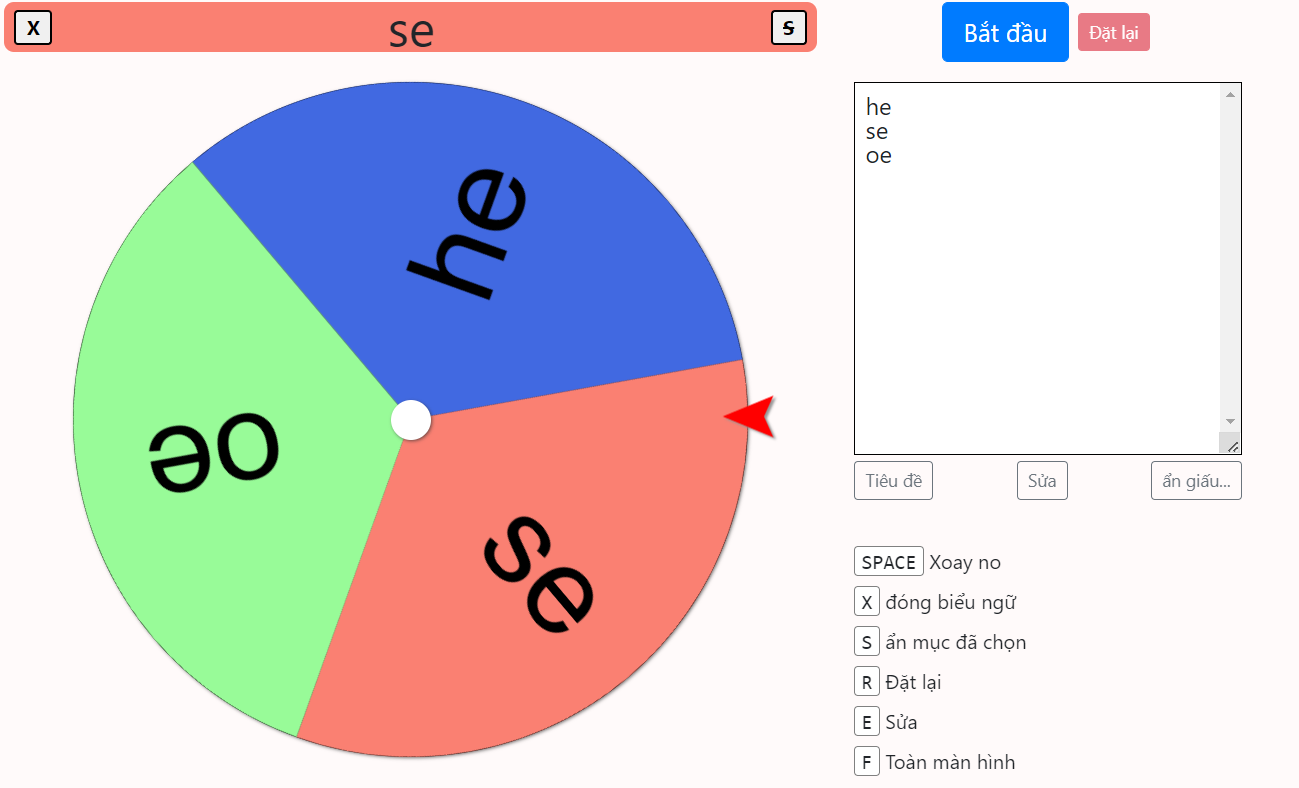Click the F fullscreen shortcut key
This screenshot has height=788, width=1299.
(x=867, y=762)
